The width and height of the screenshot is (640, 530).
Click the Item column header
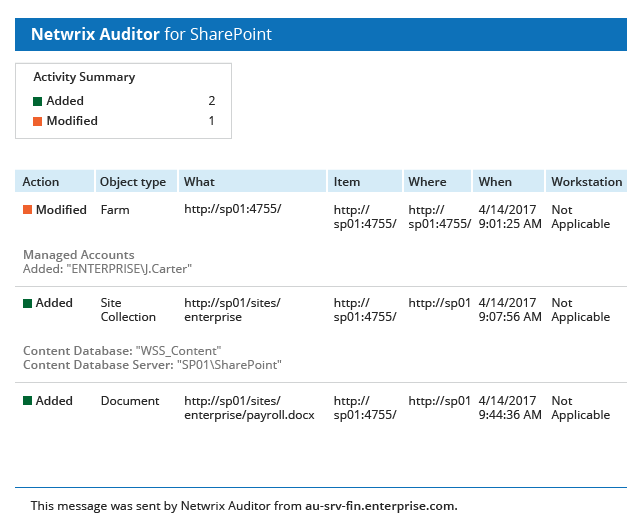click(x=347, y=182)
